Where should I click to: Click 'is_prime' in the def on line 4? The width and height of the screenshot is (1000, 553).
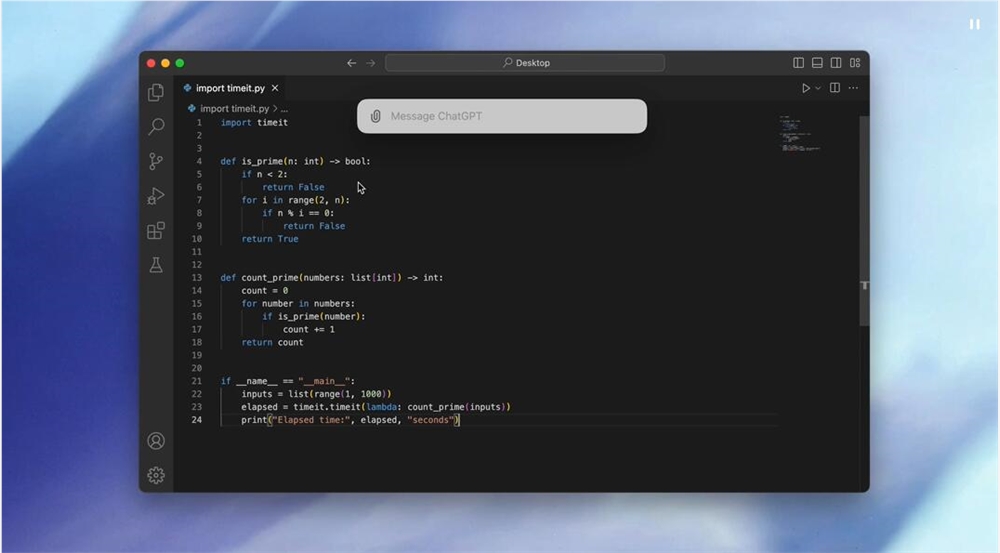click(x=262, y=161)
